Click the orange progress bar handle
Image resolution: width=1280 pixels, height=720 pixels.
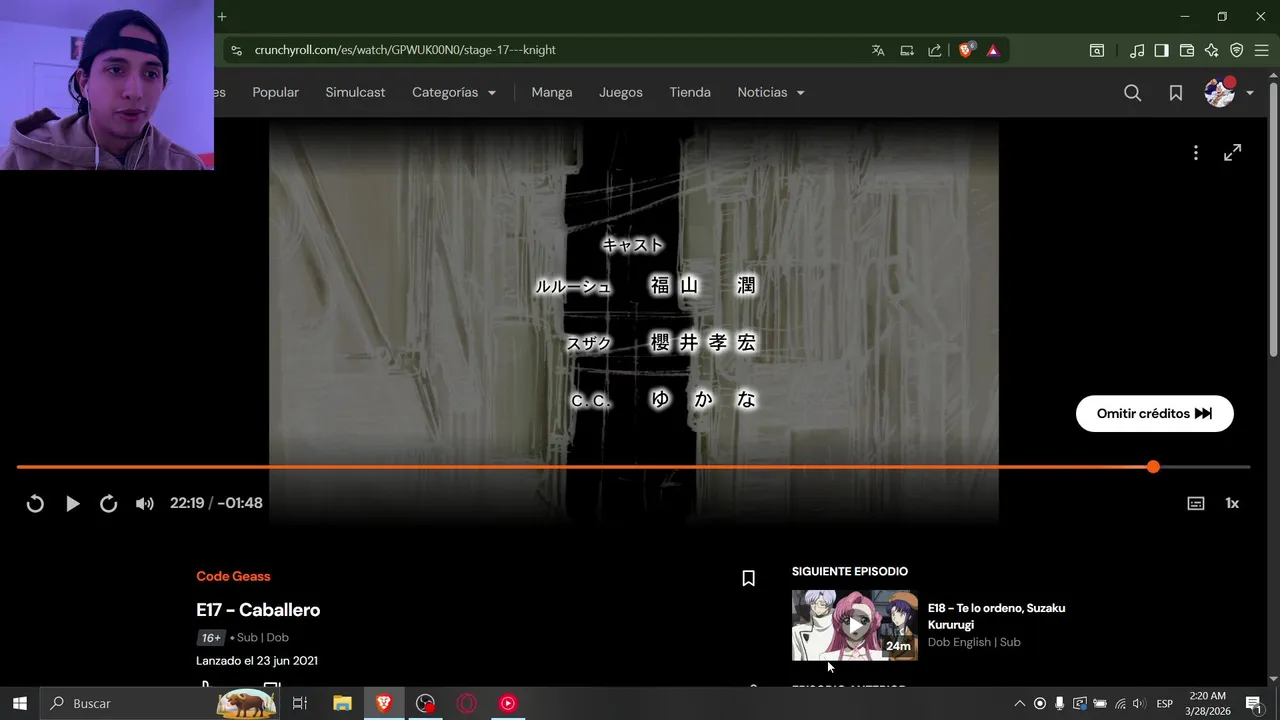1153,467
